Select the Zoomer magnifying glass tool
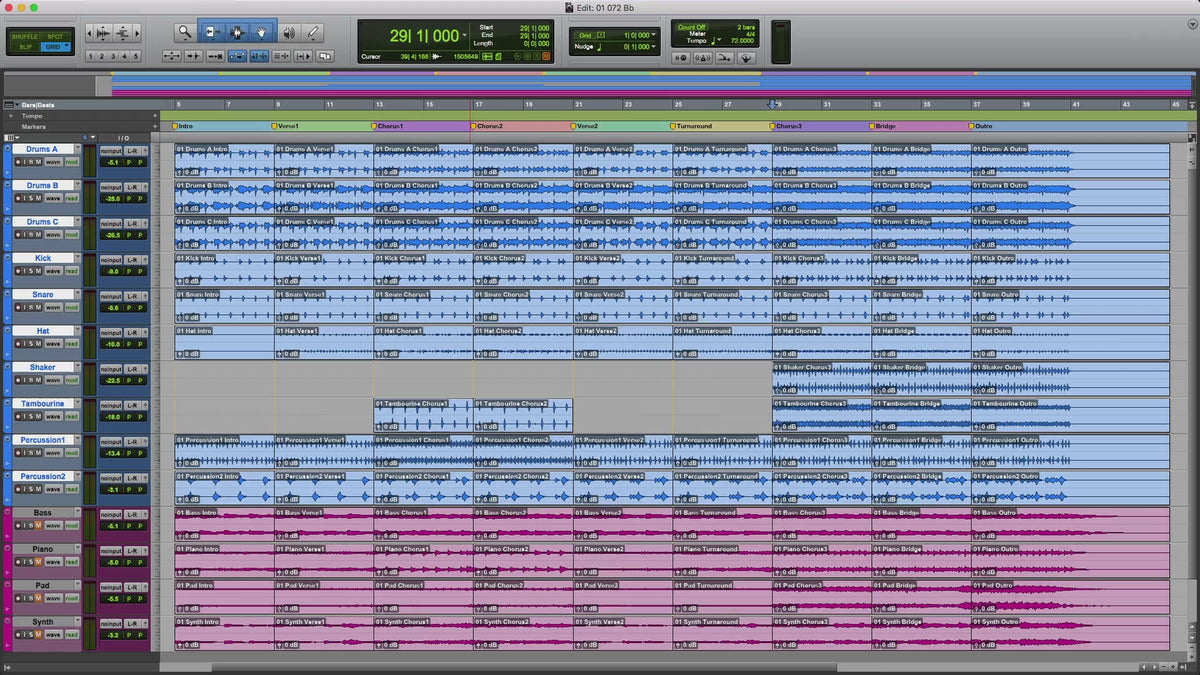The height and width of the screenshot is (675, 1200). (185, 33)
